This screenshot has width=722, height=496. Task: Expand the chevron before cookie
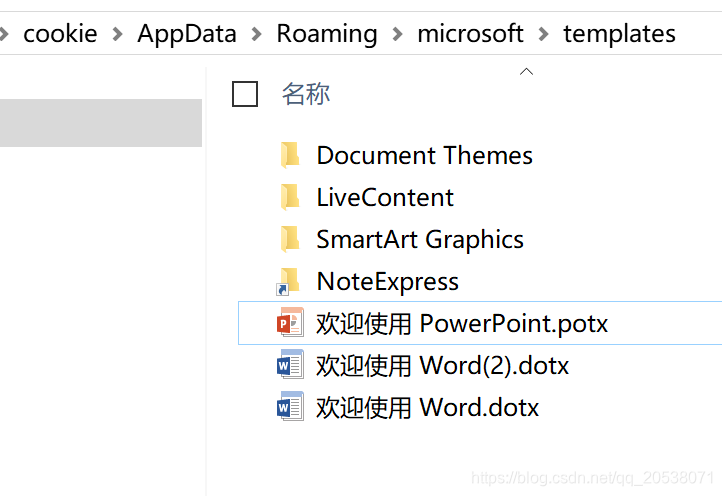[4, 34]
